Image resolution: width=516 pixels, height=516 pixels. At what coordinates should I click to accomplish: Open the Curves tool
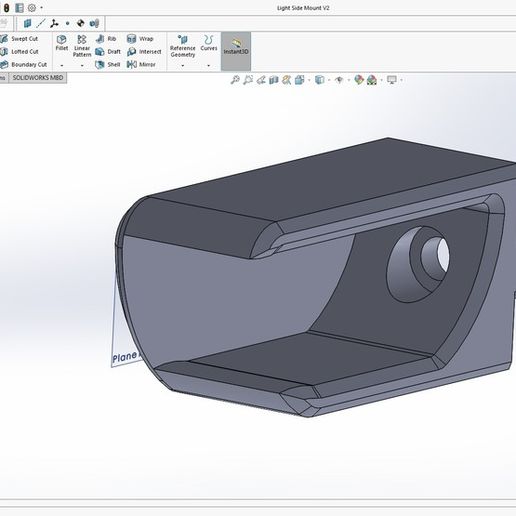point(209,43)
